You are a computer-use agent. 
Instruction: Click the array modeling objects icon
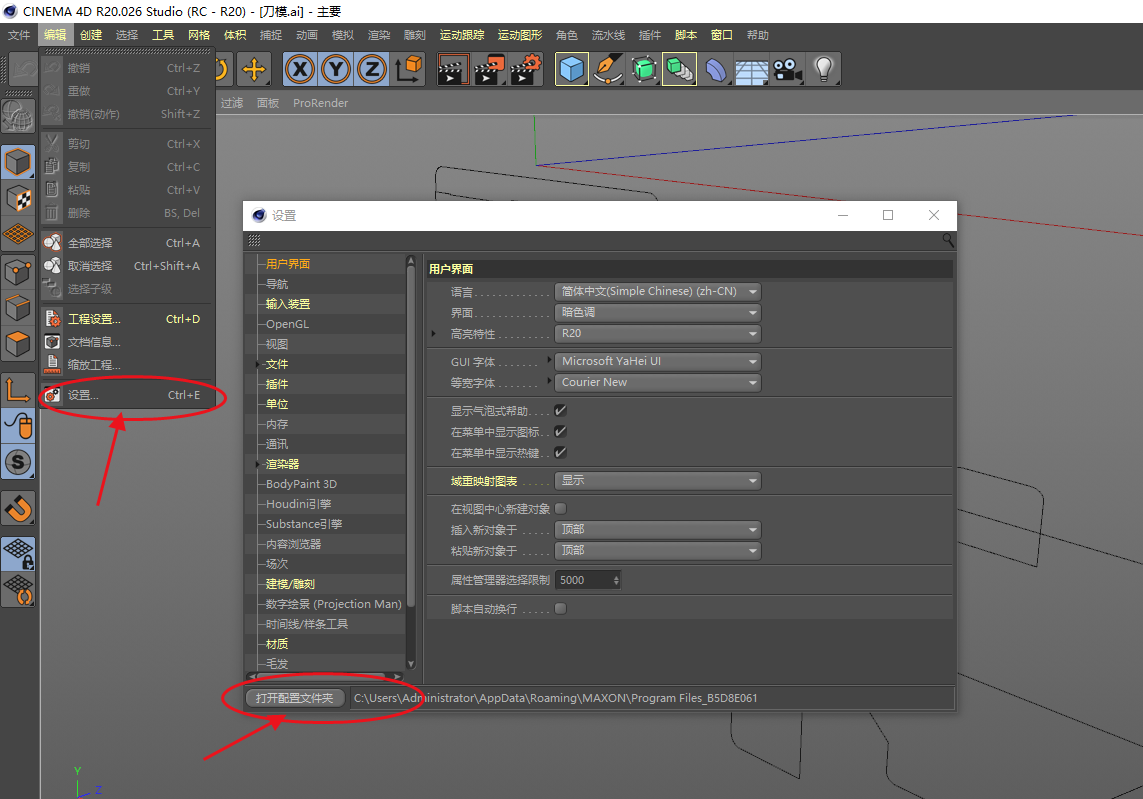(x=679, y=69)
